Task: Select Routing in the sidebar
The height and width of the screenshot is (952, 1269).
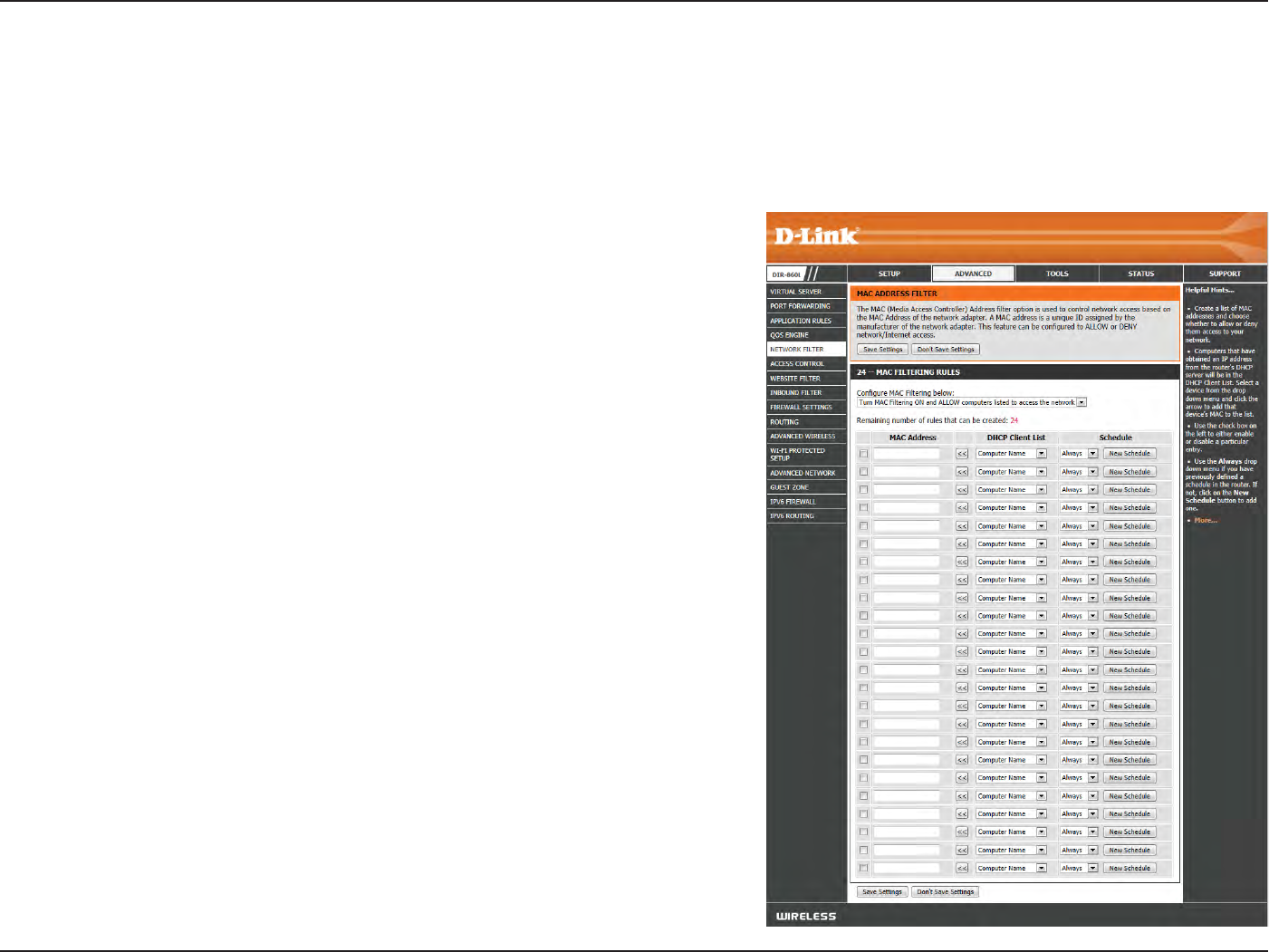Action: click(806, 422)
